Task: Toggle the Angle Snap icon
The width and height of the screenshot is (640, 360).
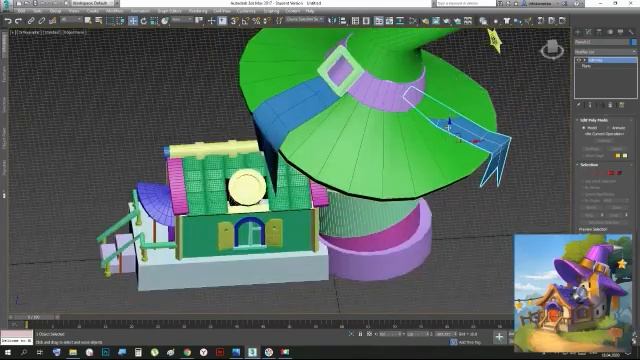Action: (x=245, y=20)
